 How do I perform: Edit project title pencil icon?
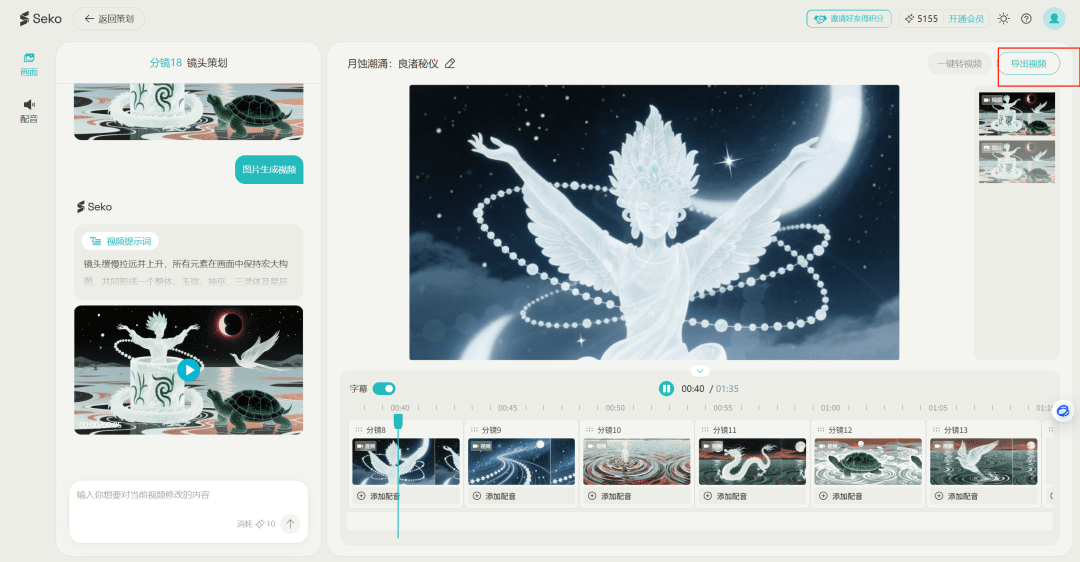coord(450,63)
